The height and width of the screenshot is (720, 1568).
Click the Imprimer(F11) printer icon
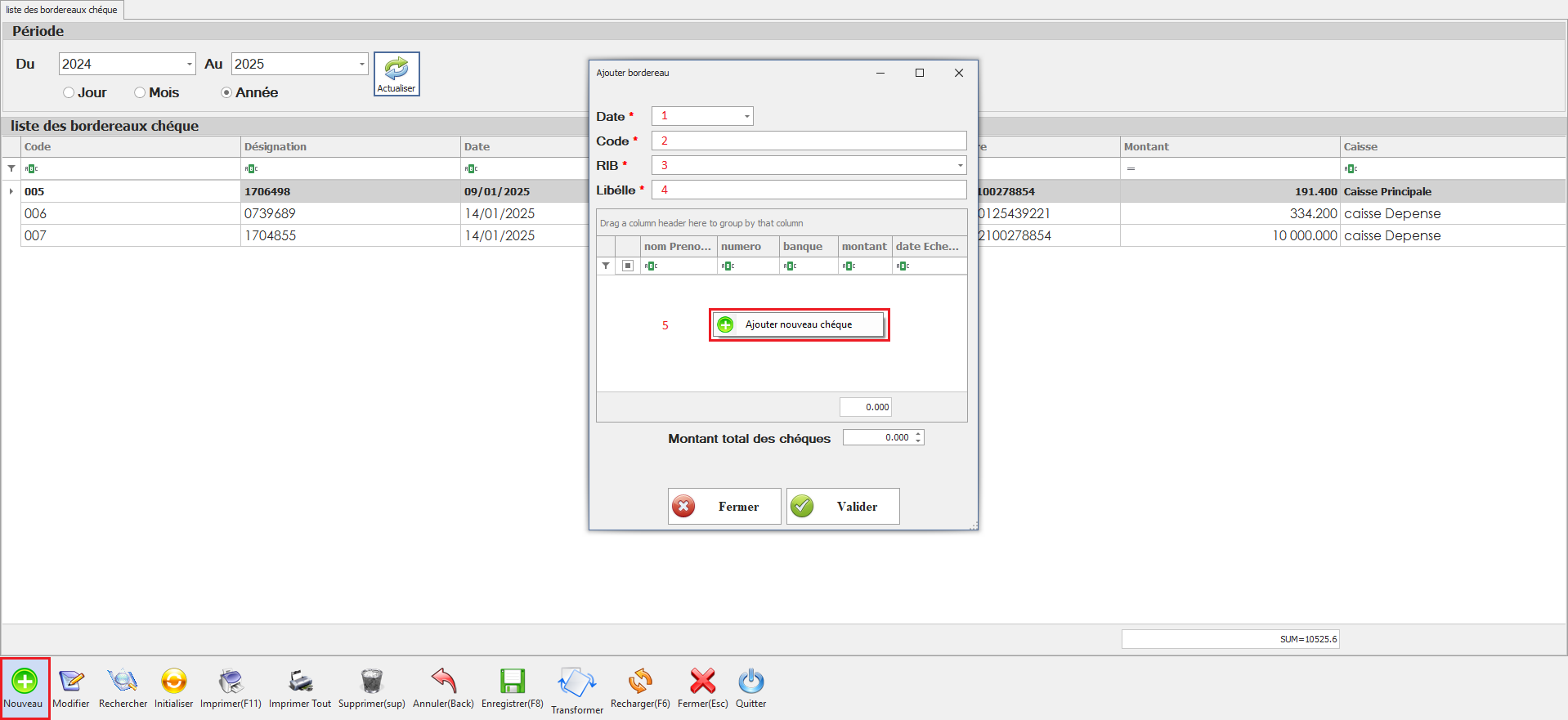[x=231, y=682]
